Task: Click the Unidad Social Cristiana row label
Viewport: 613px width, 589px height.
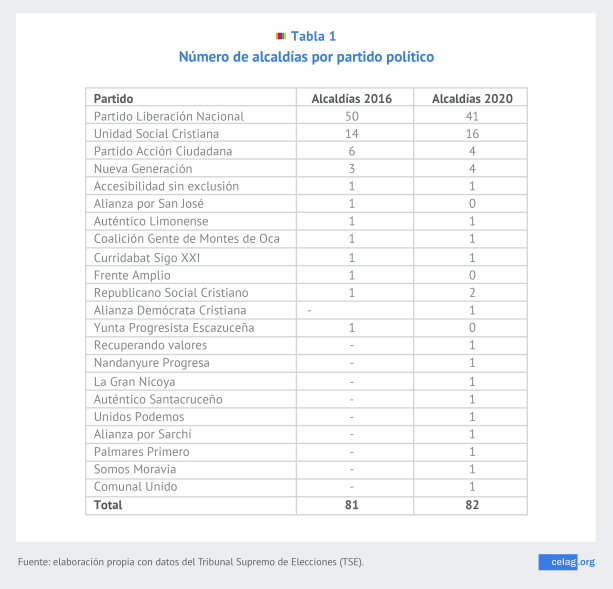Action: [x=156, y=133]
